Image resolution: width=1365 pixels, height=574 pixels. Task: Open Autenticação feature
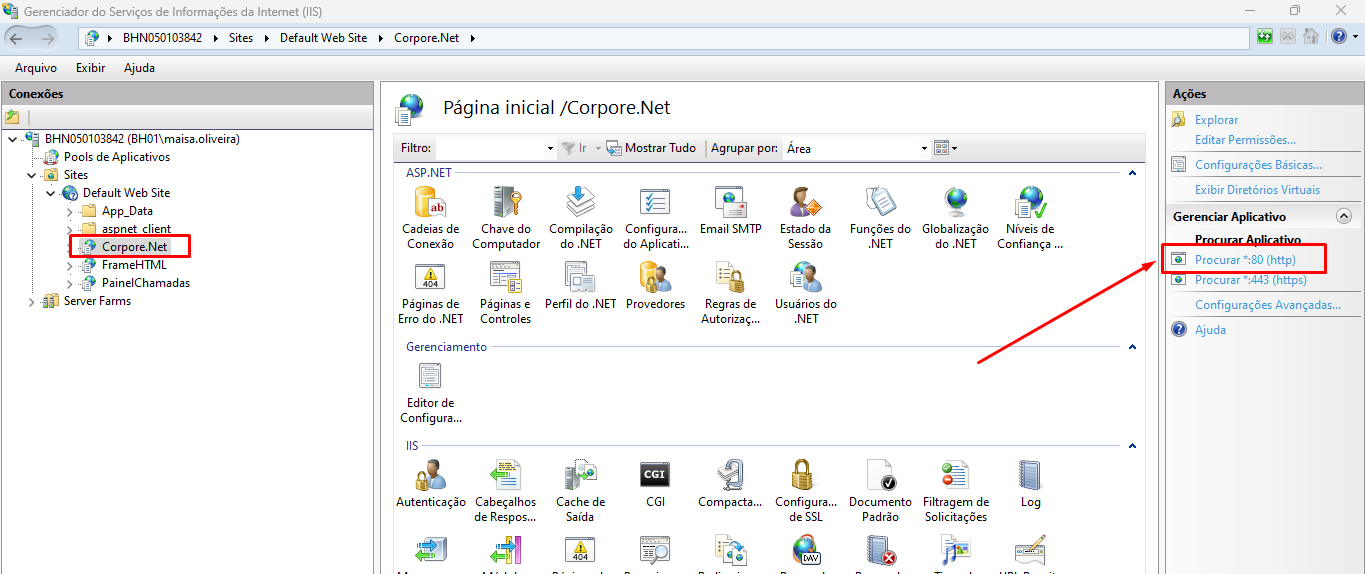tap(431, 484)
